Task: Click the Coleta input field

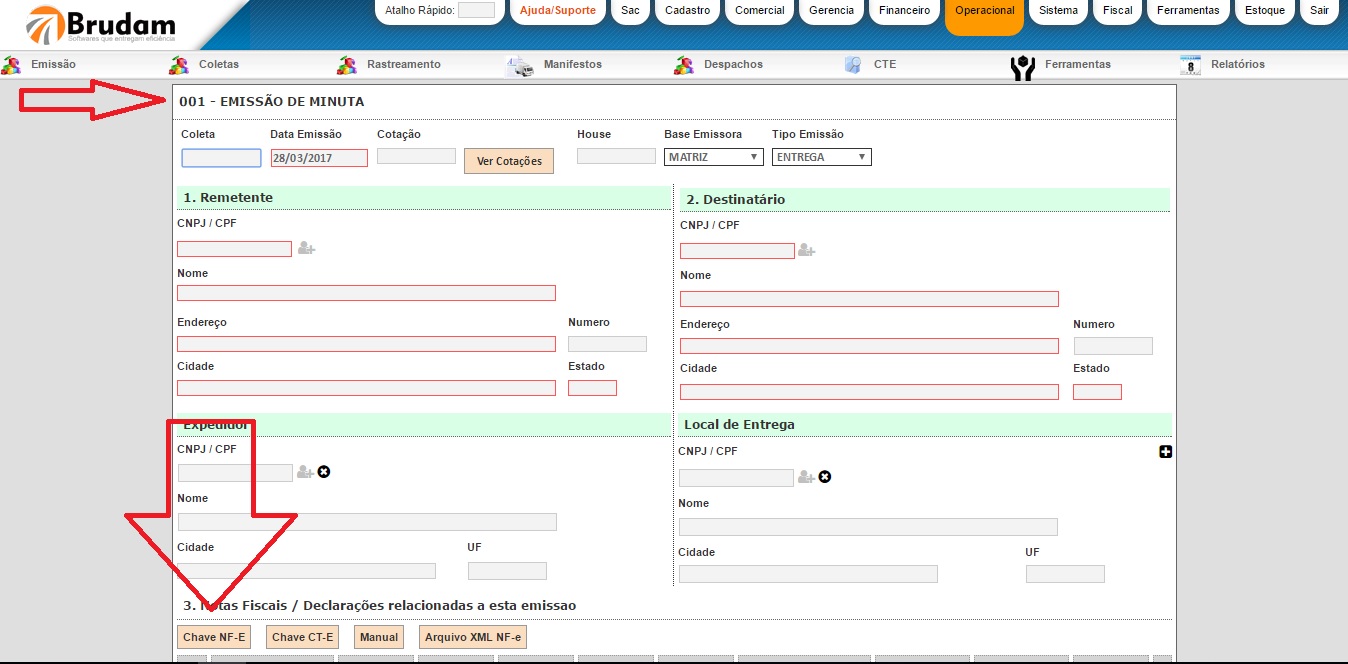Action: [221, 158]
